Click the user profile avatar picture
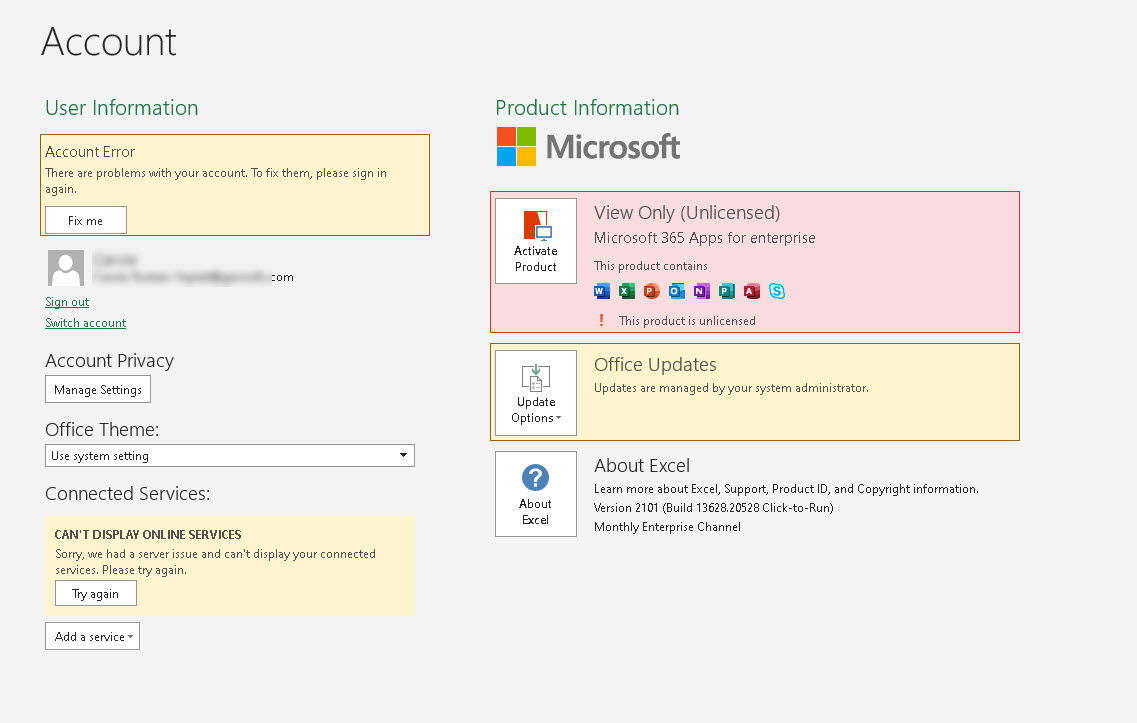Viewport: 1137px width, 723px height. coord(66,268)
